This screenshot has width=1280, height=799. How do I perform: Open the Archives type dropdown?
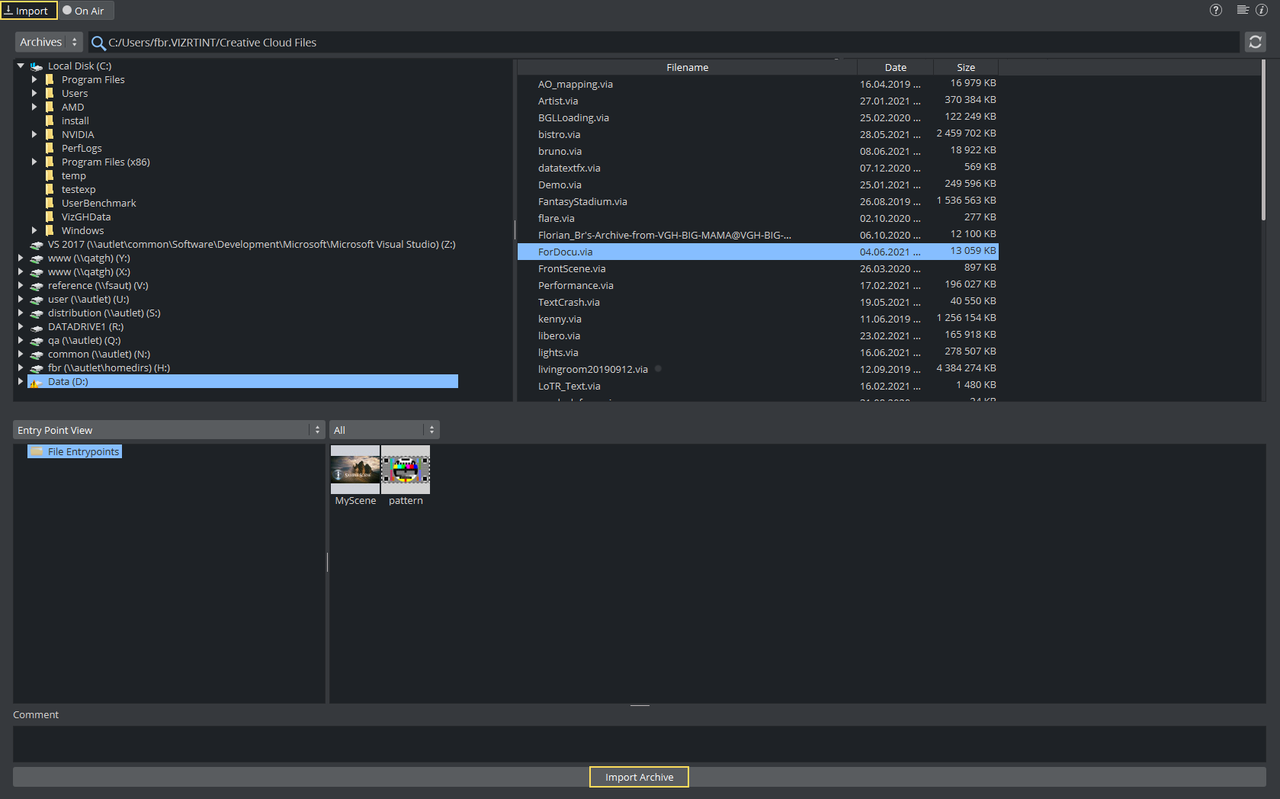[x=49, y=42]
